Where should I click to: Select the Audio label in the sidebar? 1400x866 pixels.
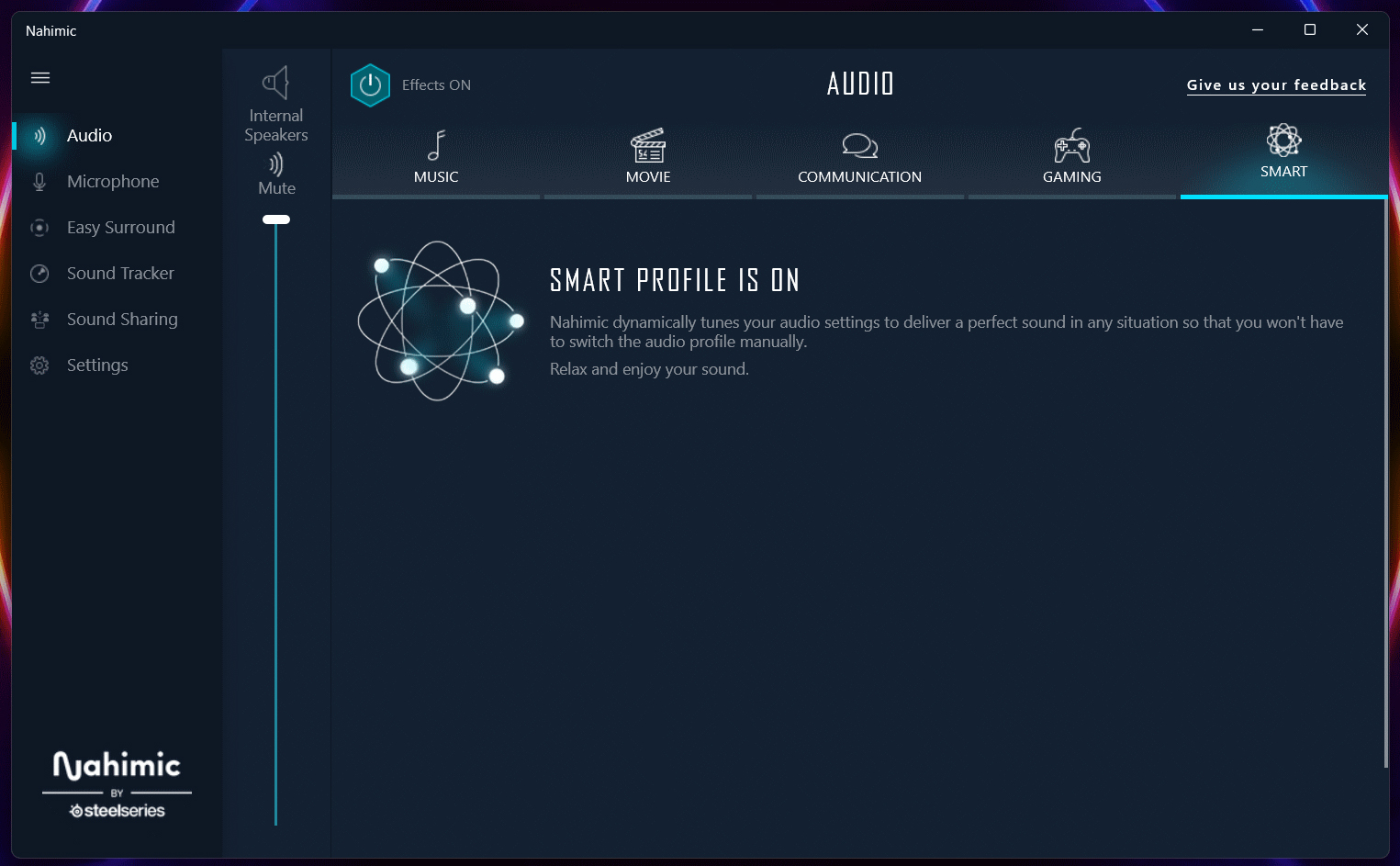(90, 136)
